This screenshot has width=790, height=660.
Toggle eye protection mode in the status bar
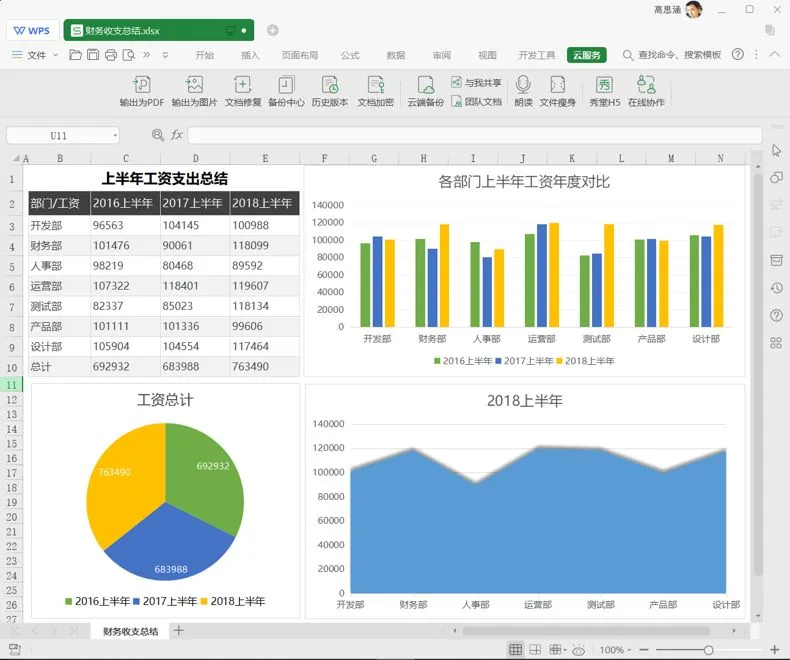coord(579,650)
